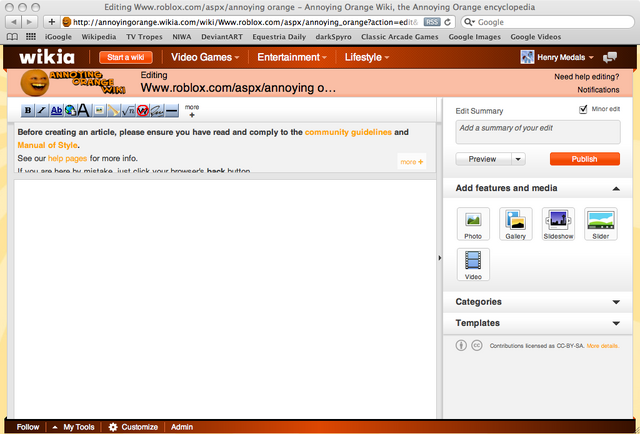
Task: Add a Video to the article
Action: coord(473,265)
